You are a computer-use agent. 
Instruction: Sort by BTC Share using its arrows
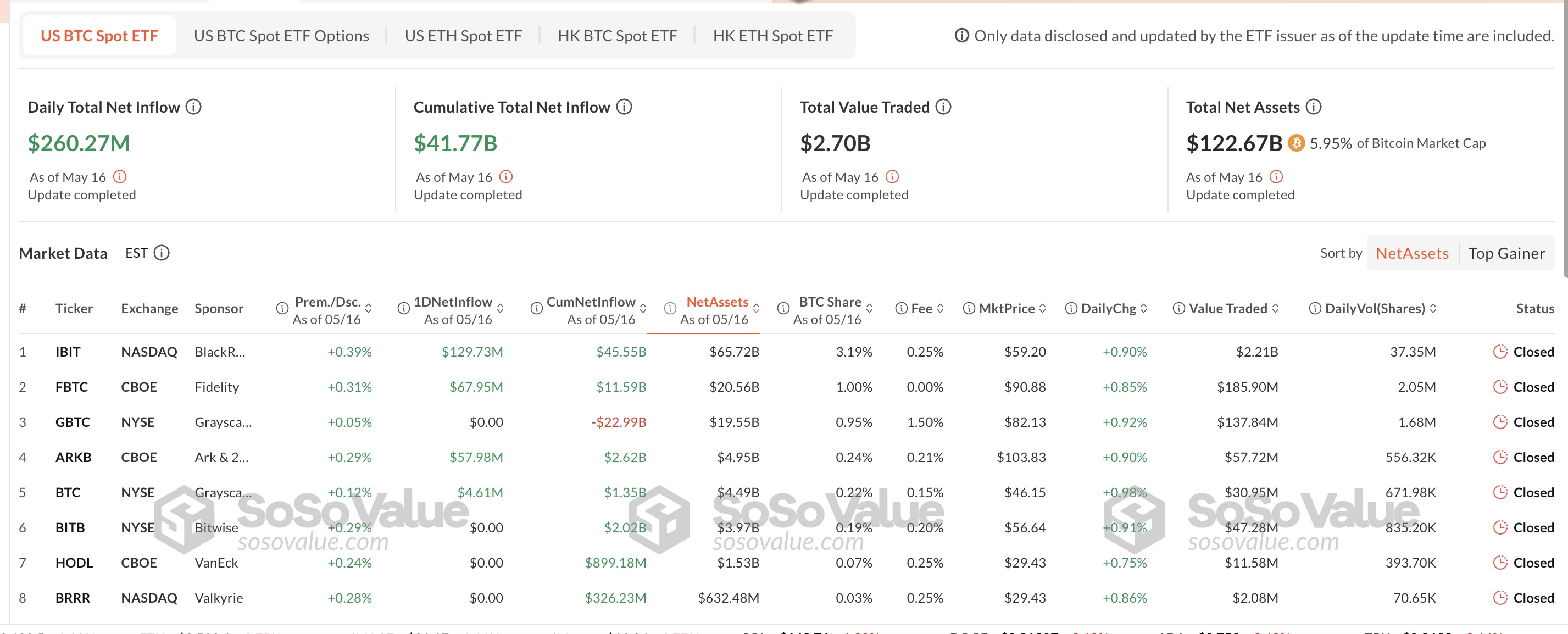(x=869, y=308)
